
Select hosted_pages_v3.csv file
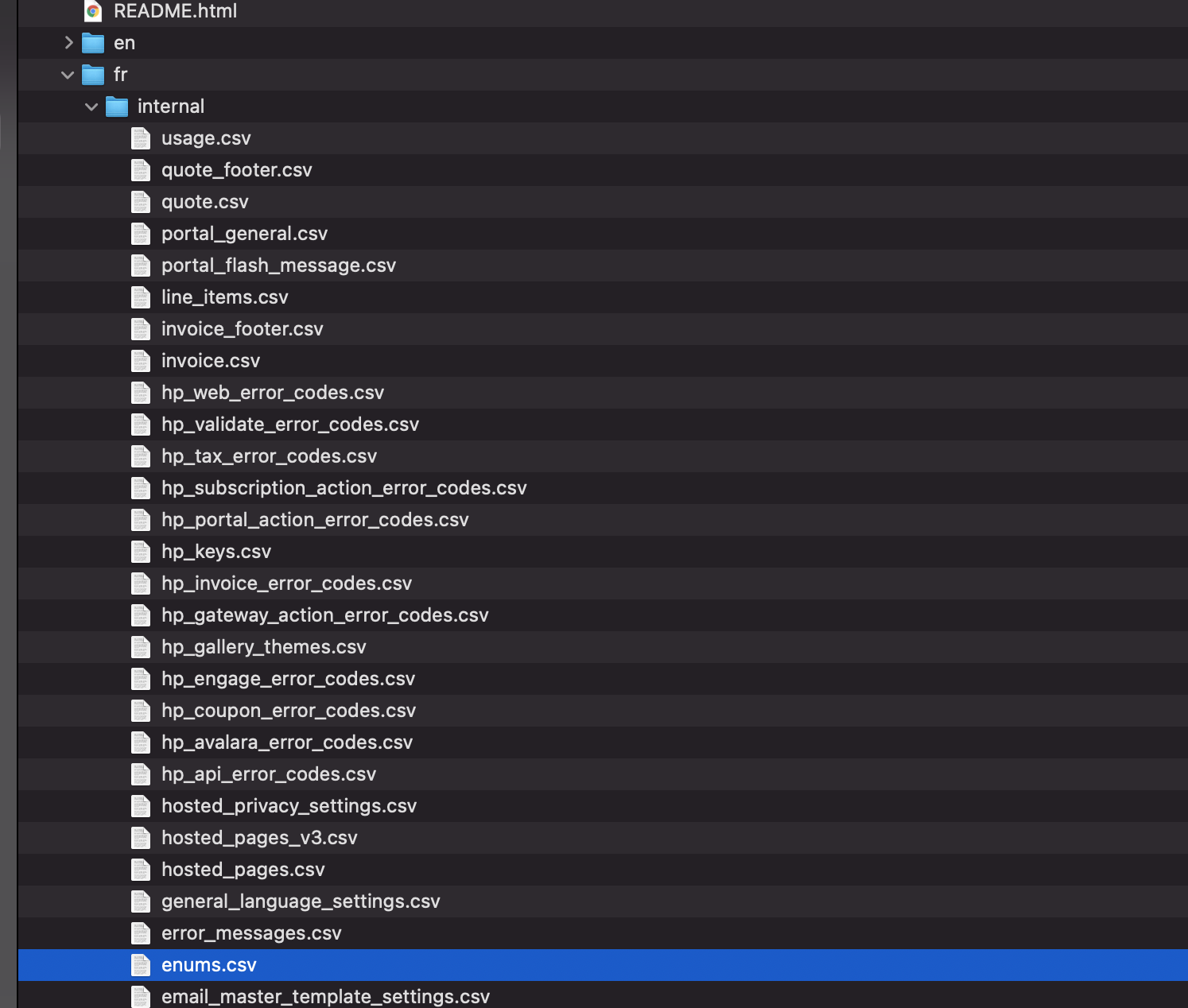click(x=259, y=838)
